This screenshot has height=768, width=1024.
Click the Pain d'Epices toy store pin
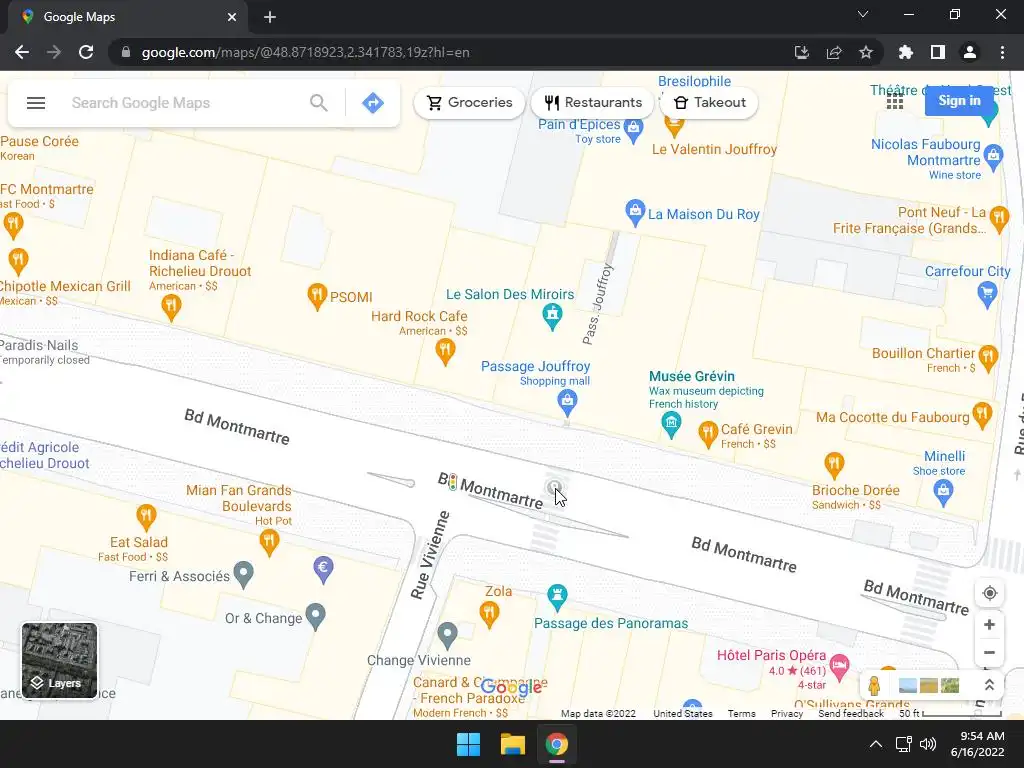[x=633, y=130]
